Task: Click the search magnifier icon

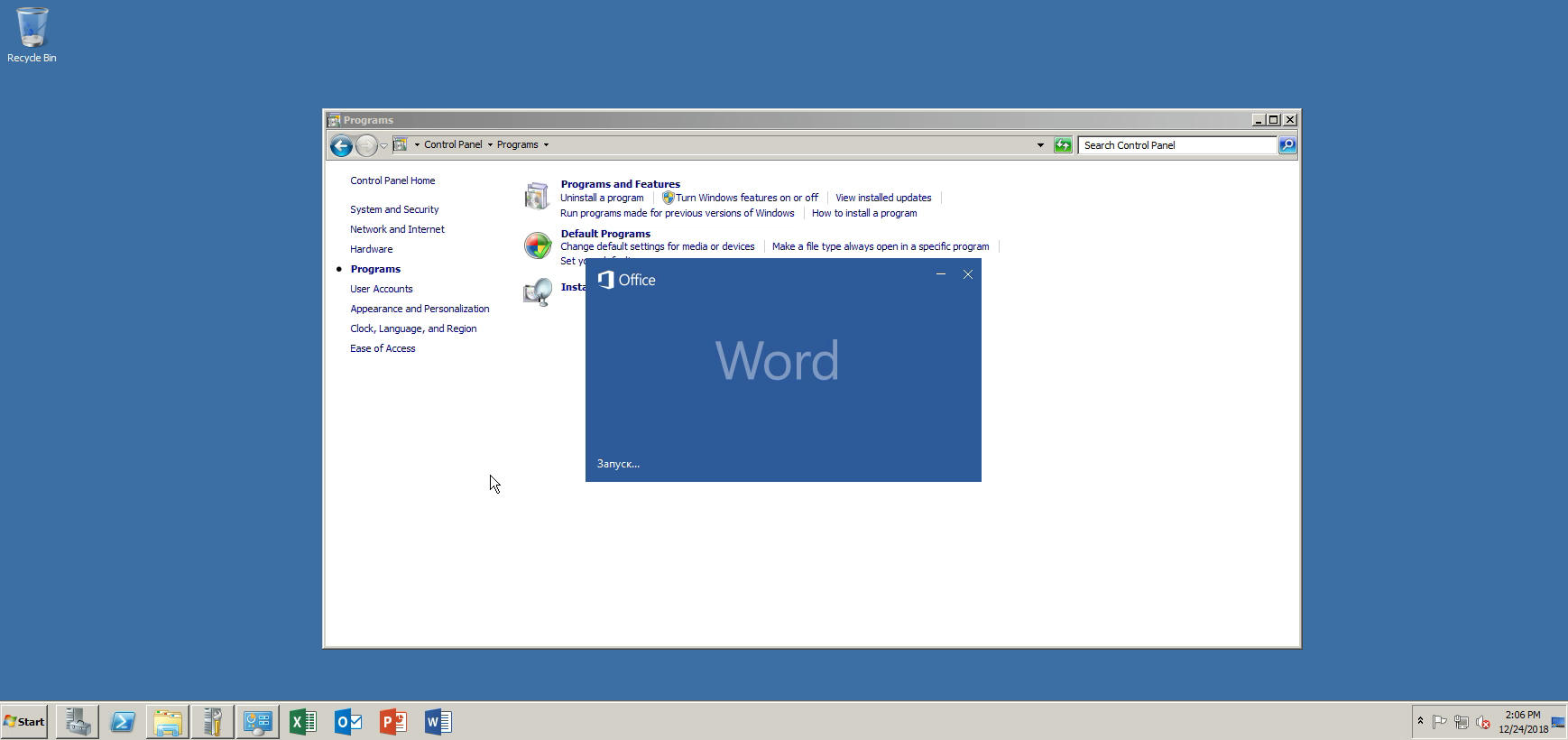Action: [x=1287, y=145]
